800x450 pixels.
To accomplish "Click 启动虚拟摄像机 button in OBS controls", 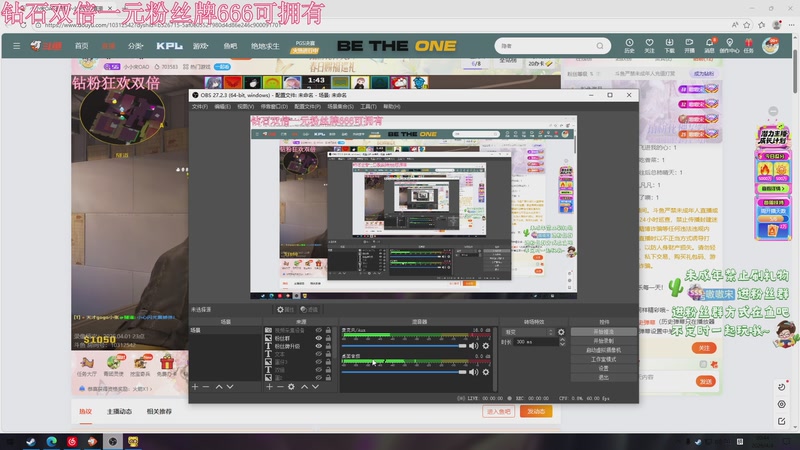I will (604, 350).
